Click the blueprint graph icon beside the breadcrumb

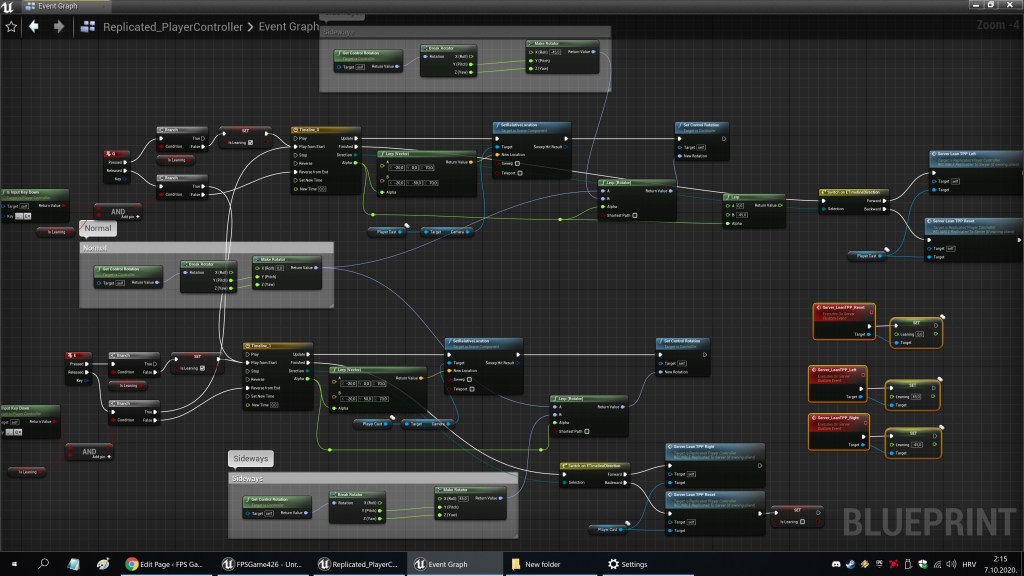[x=89, y=27]
